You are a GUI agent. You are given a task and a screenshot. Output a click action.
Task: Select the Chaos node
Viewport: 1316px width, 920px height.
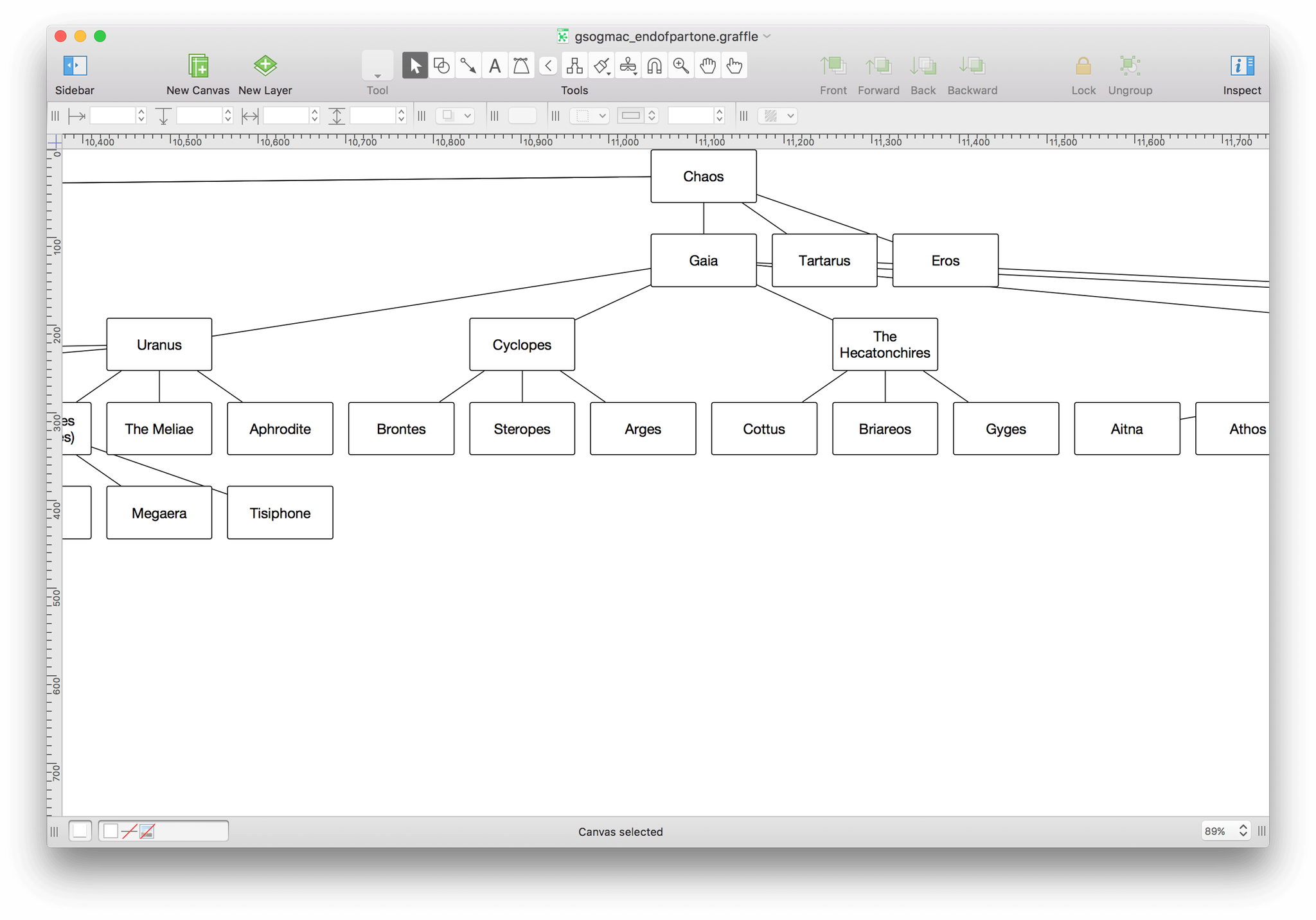click(704, 176)
